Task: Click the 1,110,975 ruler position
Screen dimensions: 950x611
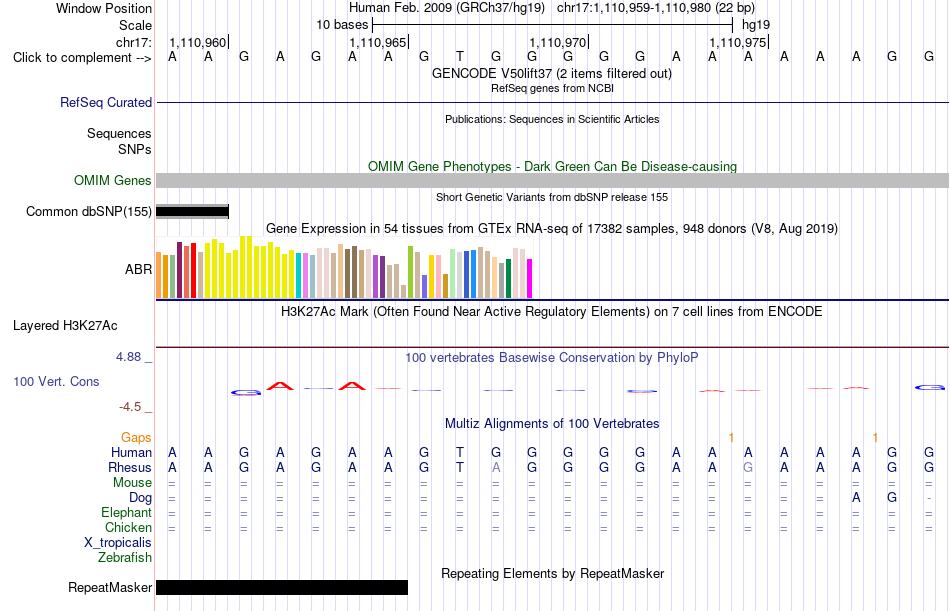Action: [x=738, y=42]
